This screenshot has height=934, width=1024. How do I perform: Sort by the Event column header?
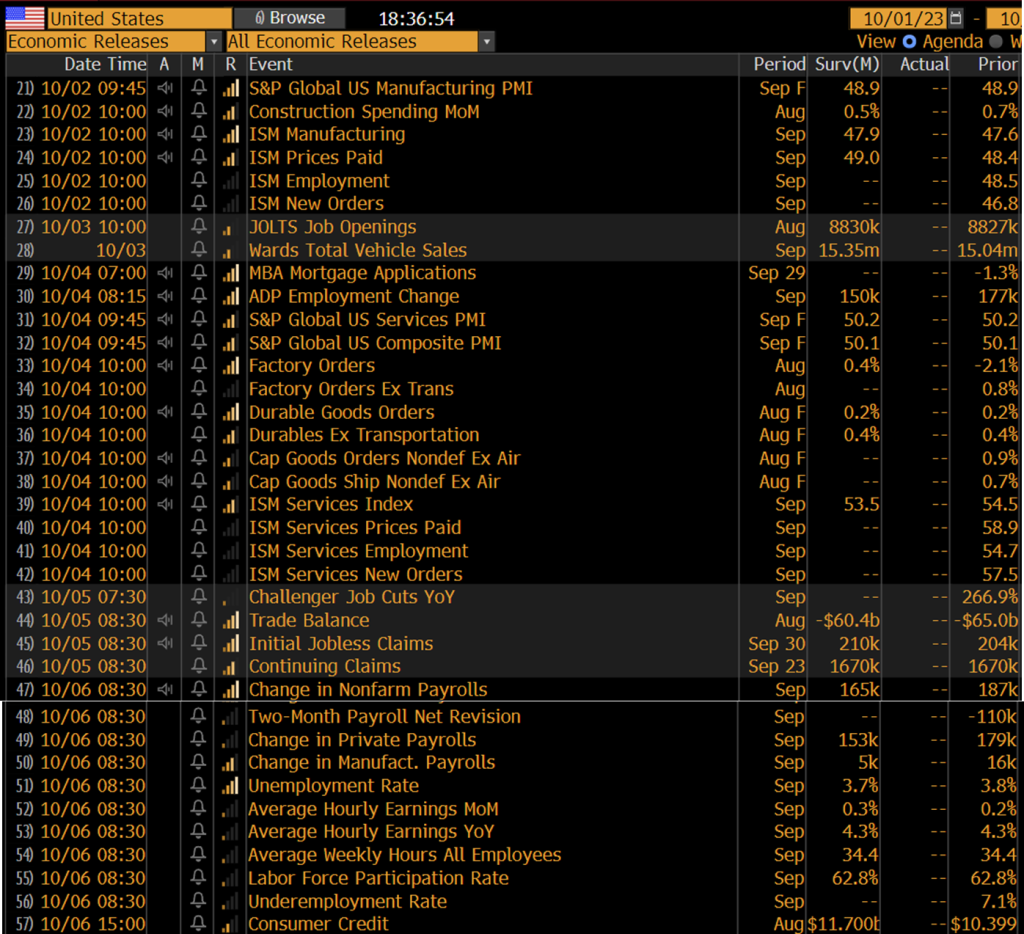(271, 64)
